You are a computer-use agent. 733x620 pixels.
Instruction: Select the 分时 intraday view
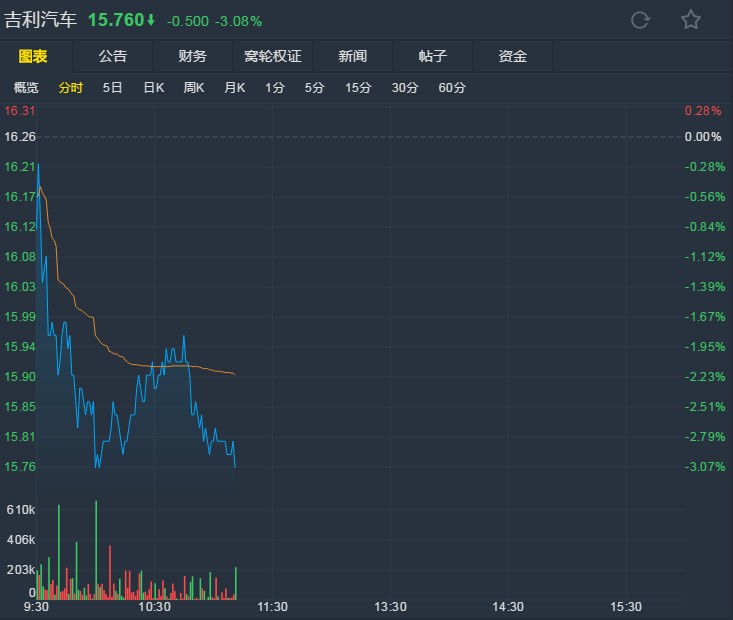point(71,88)
